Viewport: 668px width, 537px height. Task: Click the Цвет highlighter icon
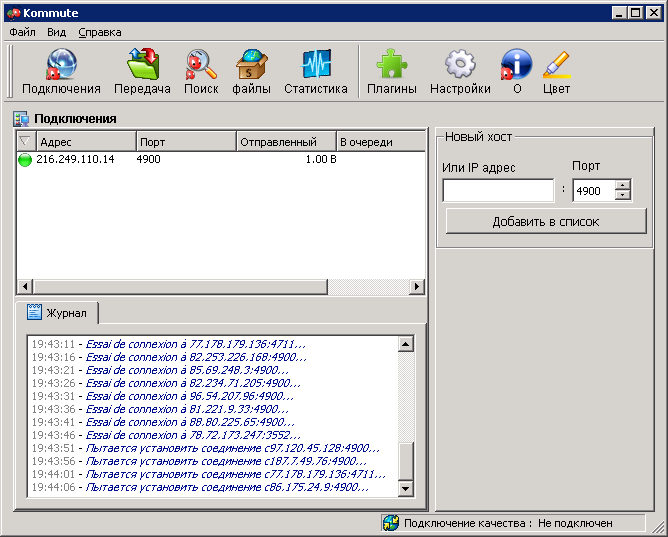[556, 64]
